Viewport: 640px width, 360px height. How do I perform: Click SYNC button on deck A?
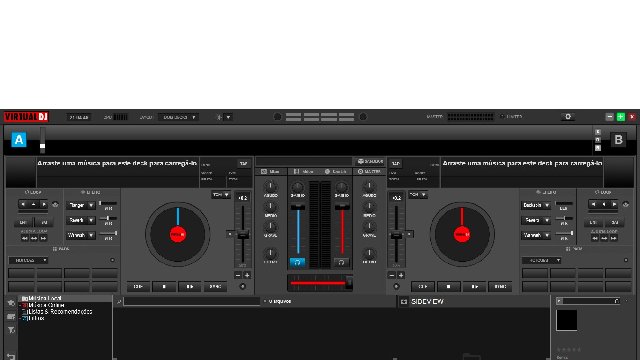215,287
